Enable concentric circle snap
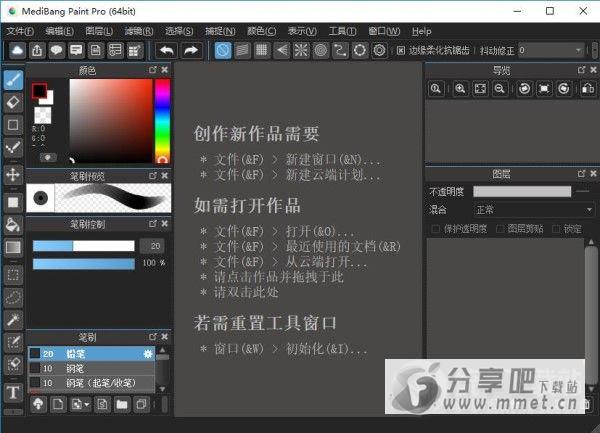This screenshot has width=600, height=433. [321, 50]
